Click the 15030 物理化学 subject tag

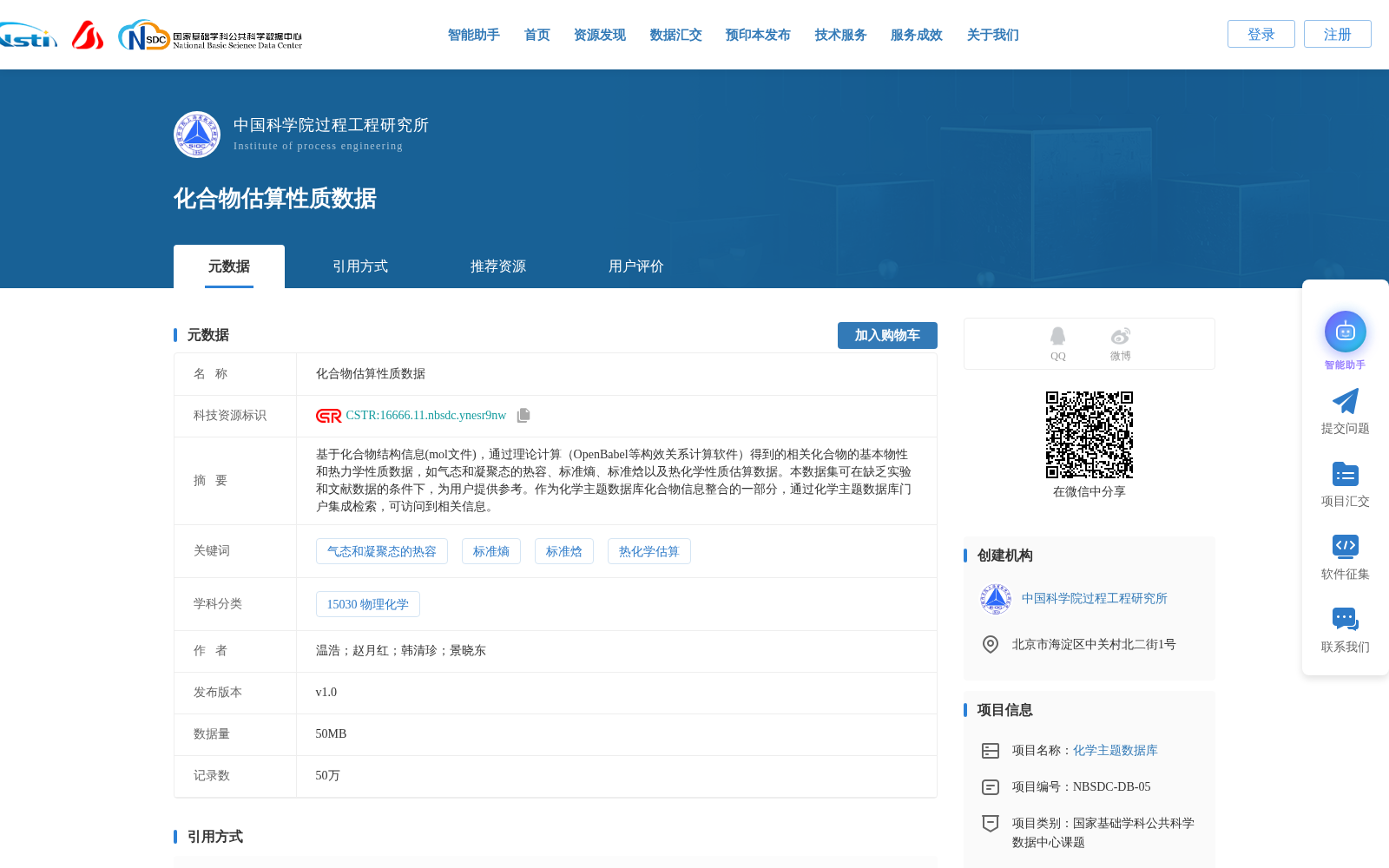pos(368,604)
